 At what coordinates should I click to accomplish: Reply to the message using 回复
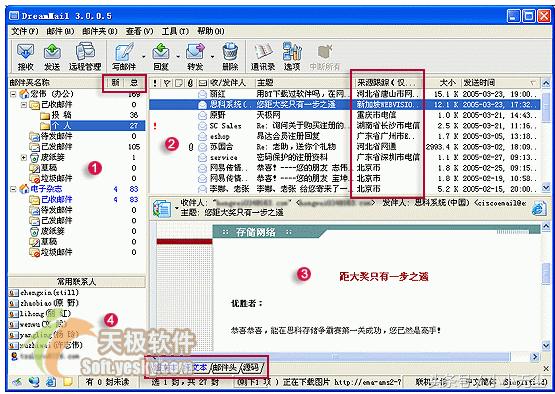tap(161, 56)
